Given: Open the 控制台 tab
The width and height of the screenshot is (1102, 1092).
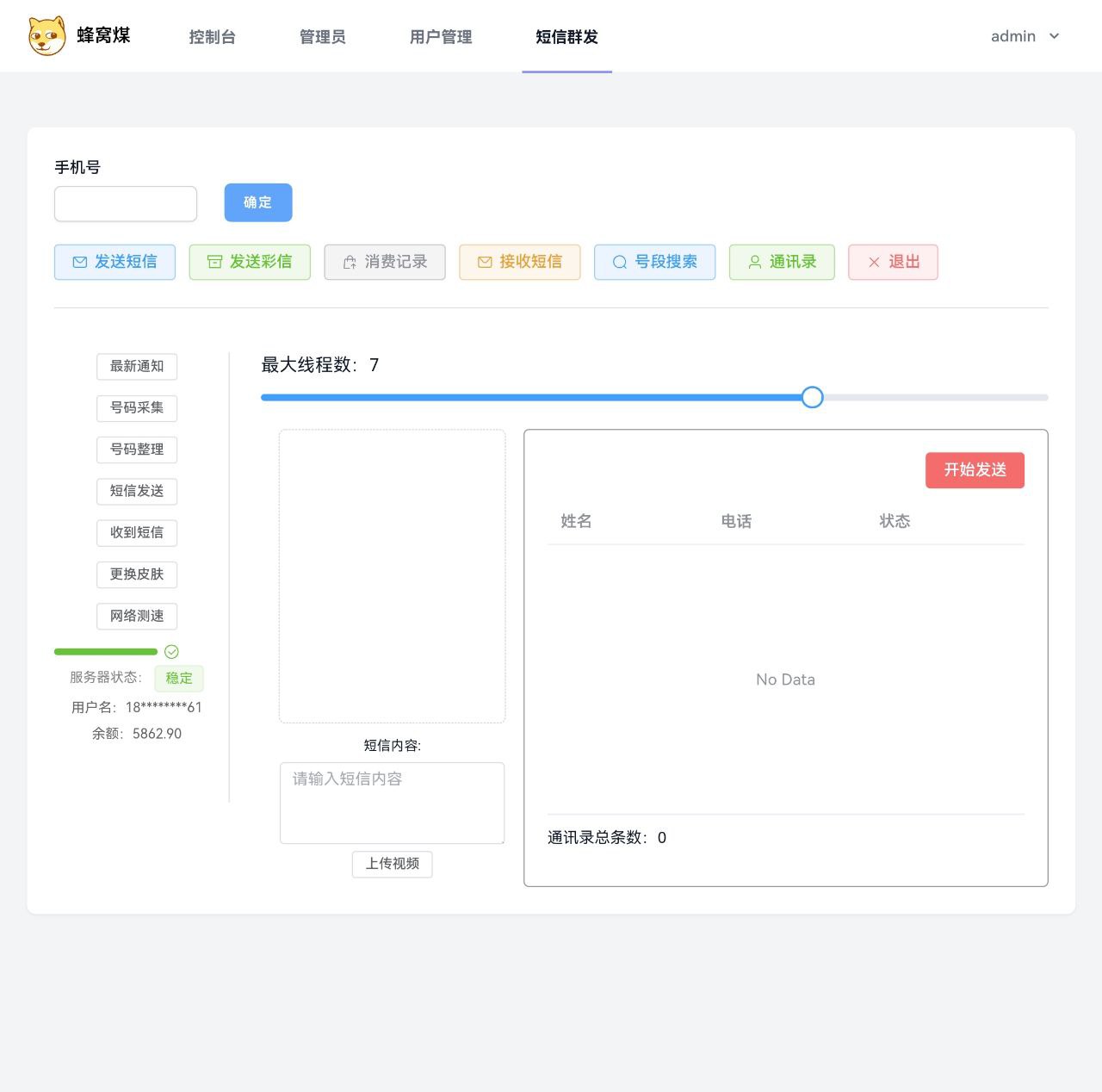Looking at the screenshot, I should pyautogui.click(x=212, y=37).
